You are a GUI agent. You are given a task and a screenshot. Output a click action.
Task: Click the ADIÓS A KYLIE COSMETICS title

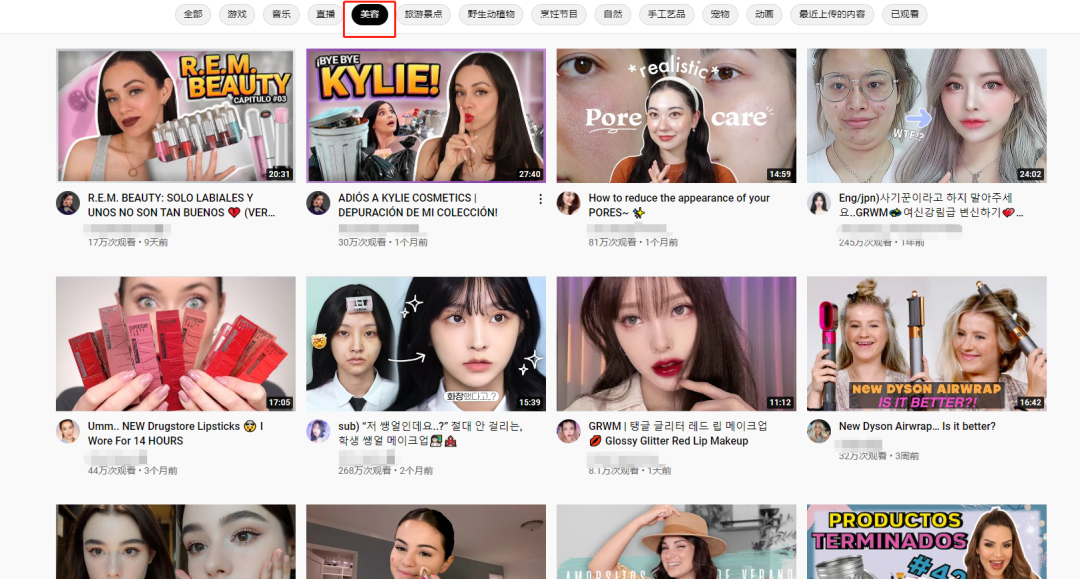418,205
